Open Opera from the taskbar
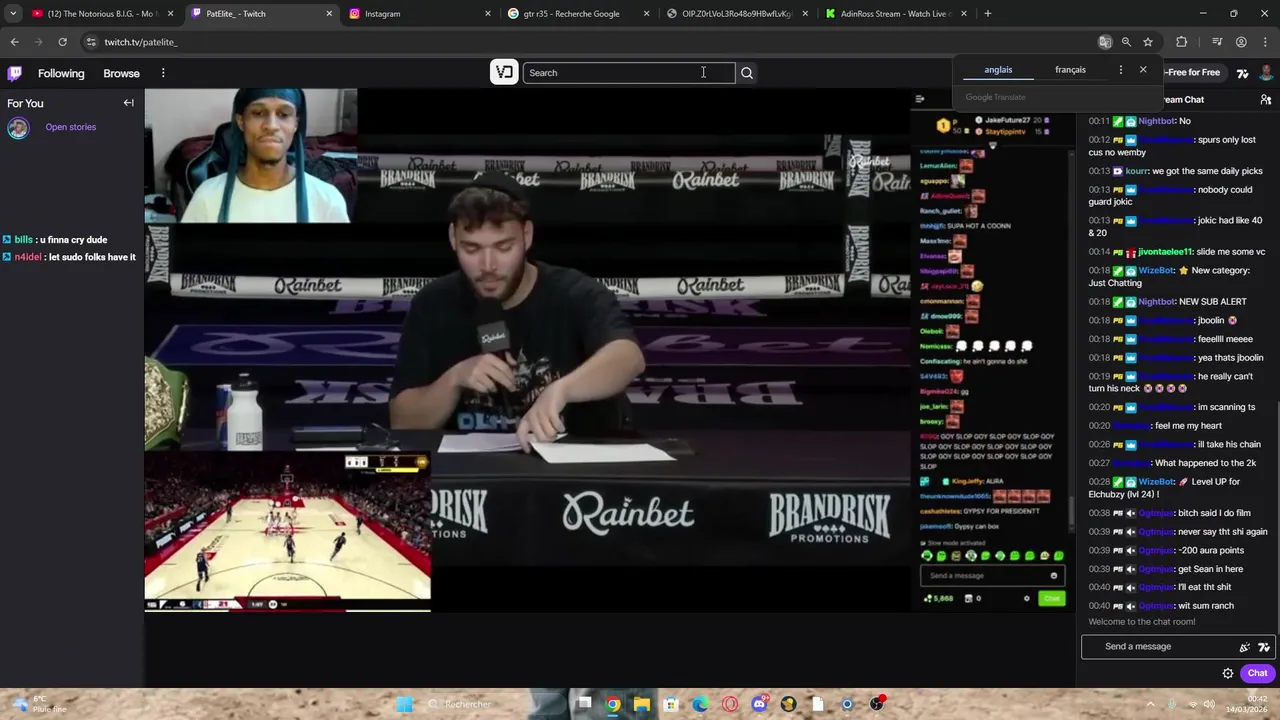The image size is (1280, 720). coord(730,704)
